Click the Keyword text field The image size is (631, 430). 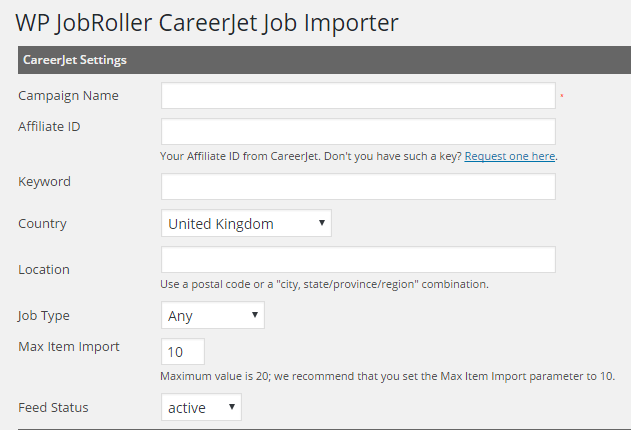click(358, 187)
